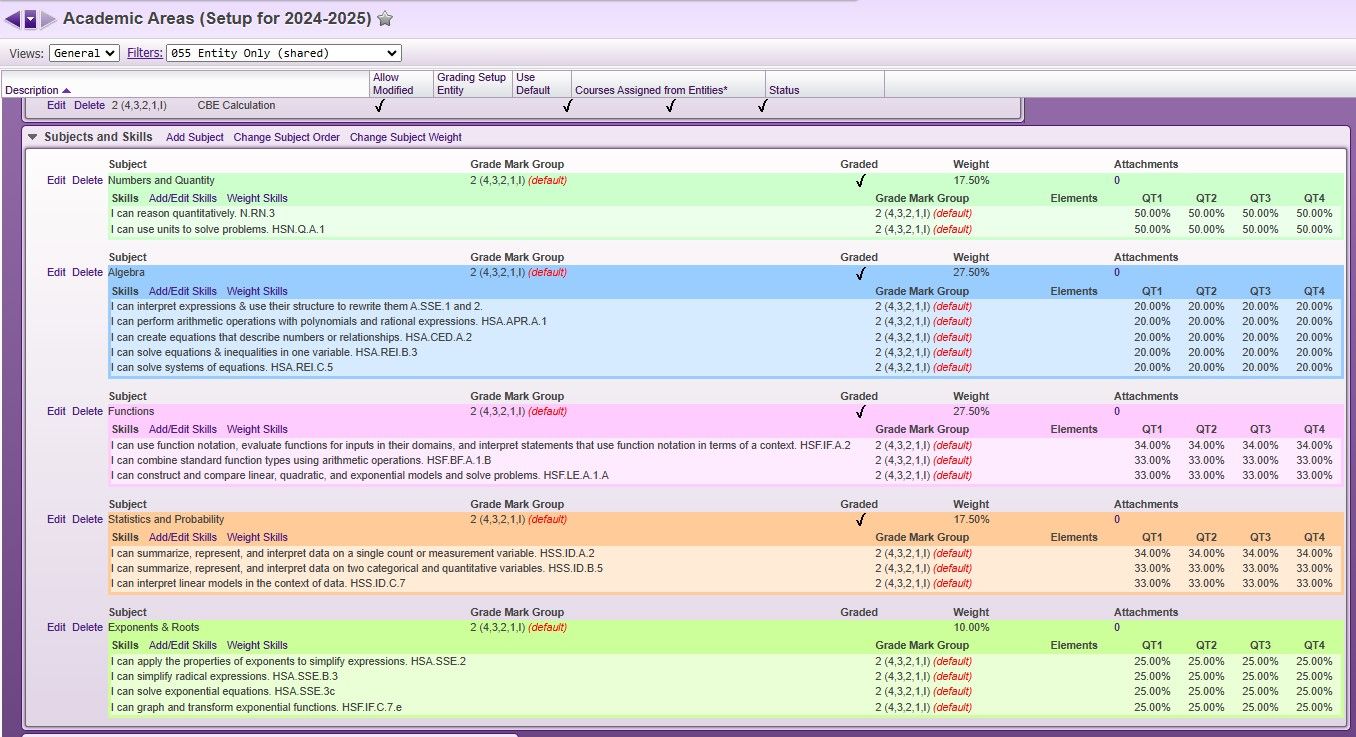Click the favorite star icon beside title
This screenshot has height=737, width=1356.
click(x=385, y=19)
